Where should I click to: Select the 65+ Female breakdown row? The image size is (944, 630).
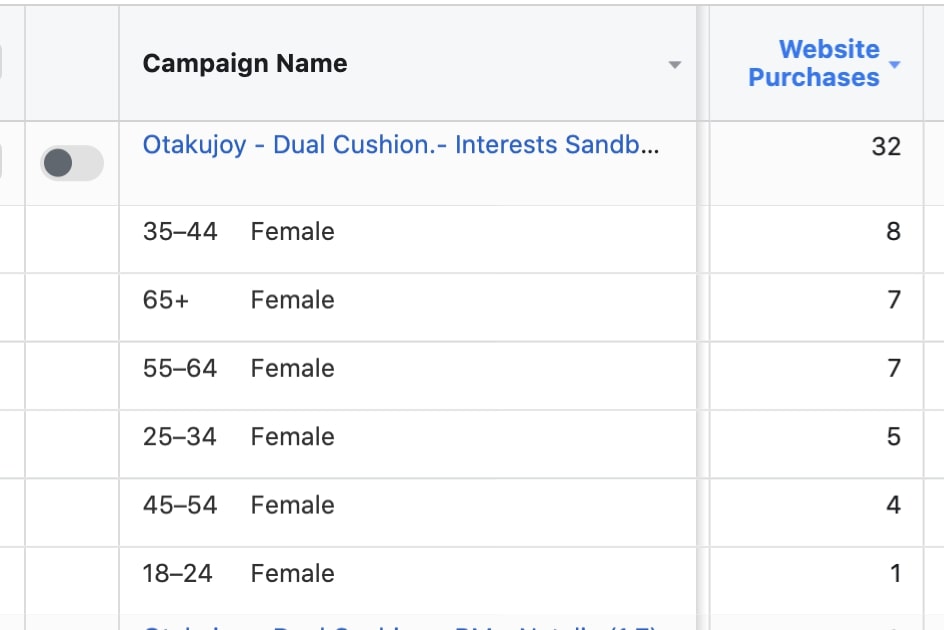400,299
